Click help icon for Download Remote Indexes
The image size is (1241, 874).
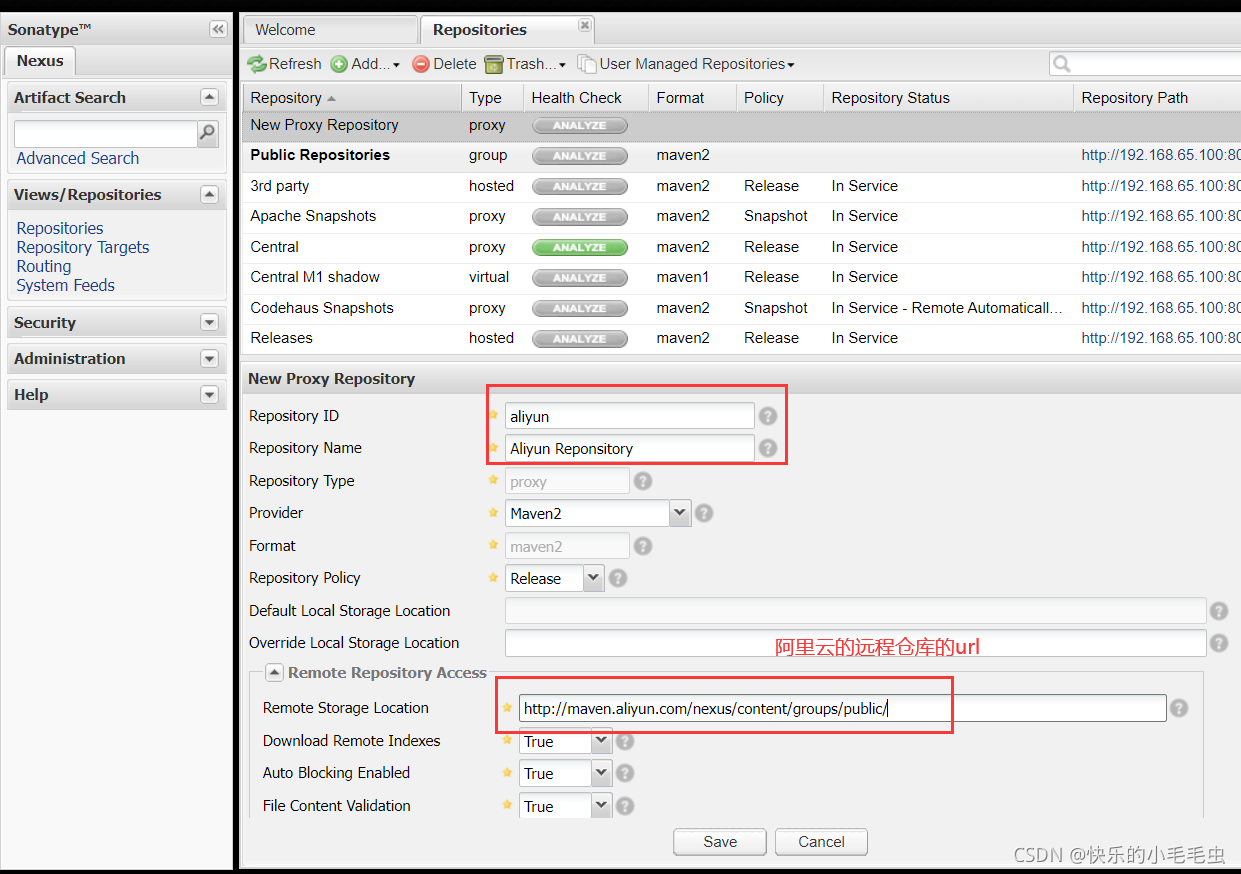[625, 741]
